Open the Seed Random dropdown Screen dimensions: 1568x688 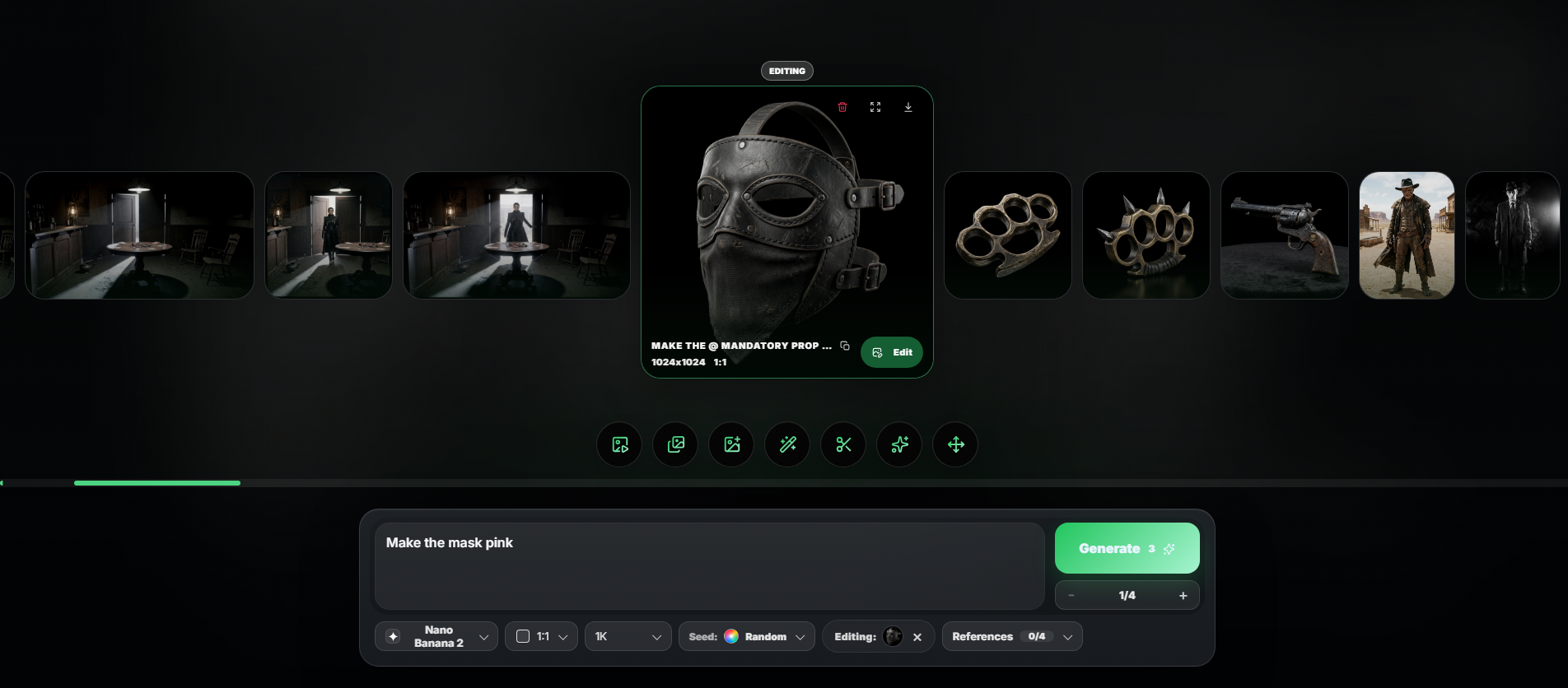[747, 636]
